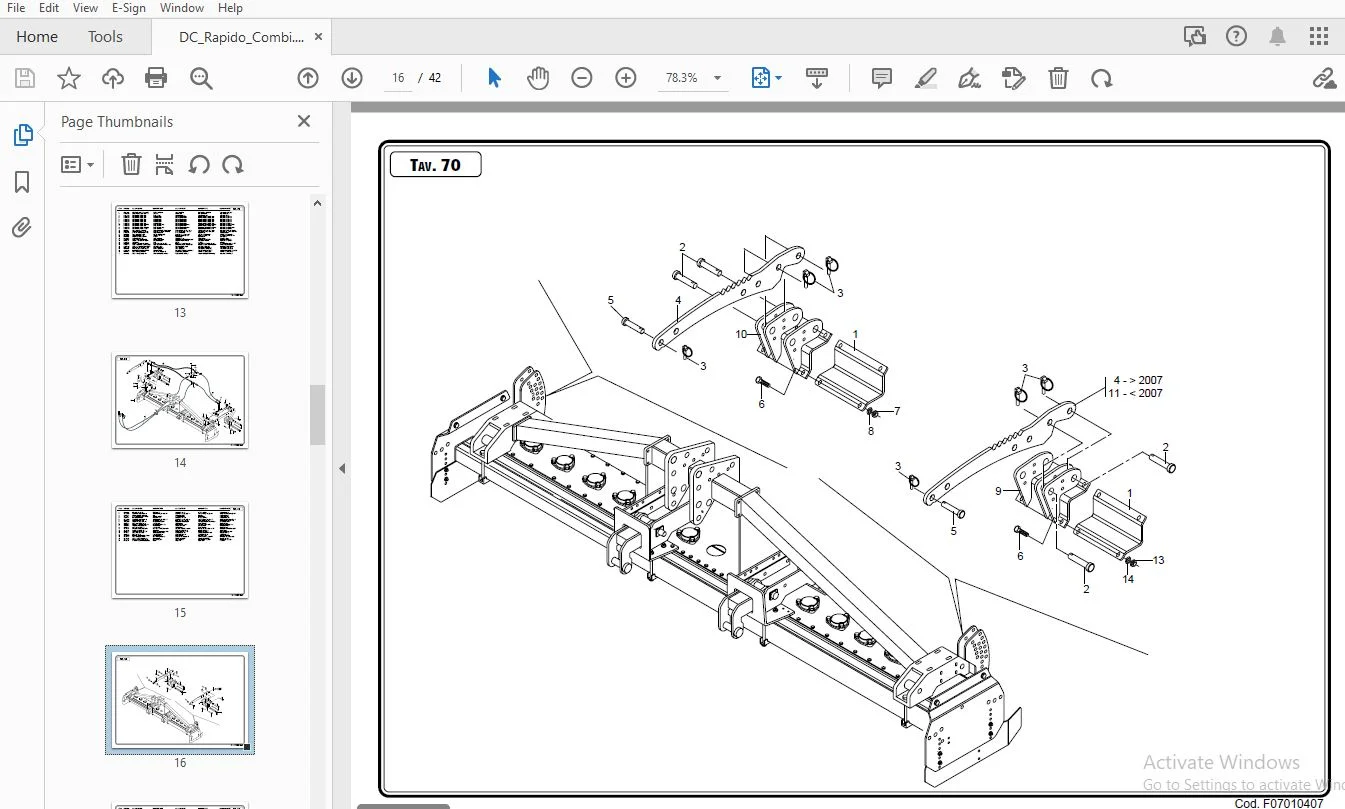Screen dimensions: 1345x809
Task: Select page 15 thumbnail
Action: click(180, 550)
